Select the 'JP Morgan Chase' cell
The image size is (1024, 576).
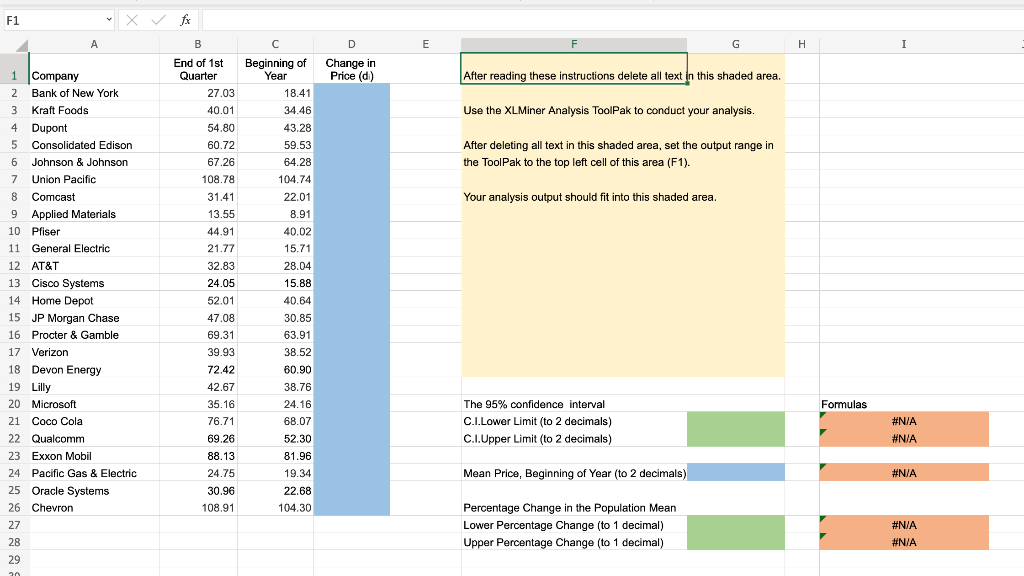pyautogui.click(x=94, y=318)
